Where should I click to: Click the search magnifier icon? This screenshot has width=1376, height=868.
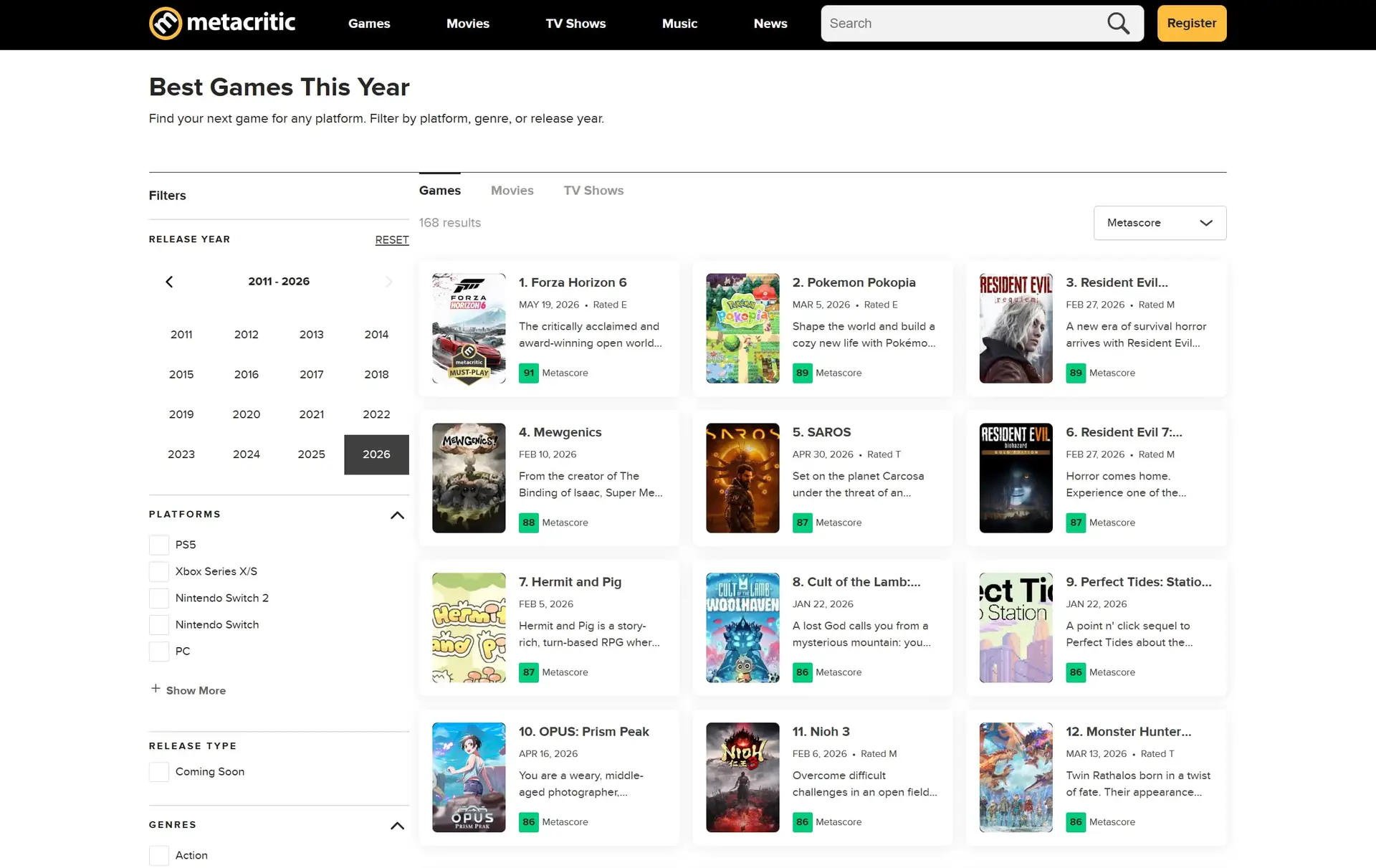(x=1118, y=24)
